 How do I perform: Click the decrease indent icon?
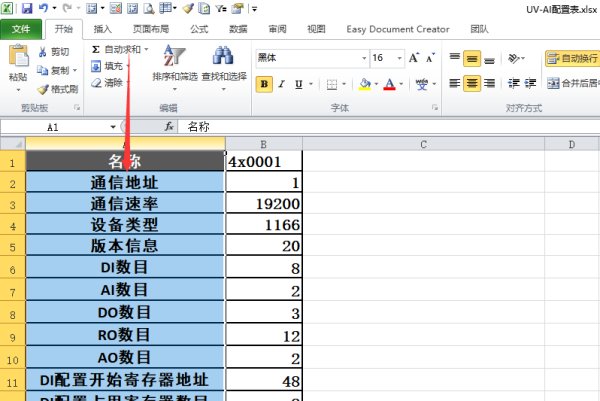coord(513,83)
